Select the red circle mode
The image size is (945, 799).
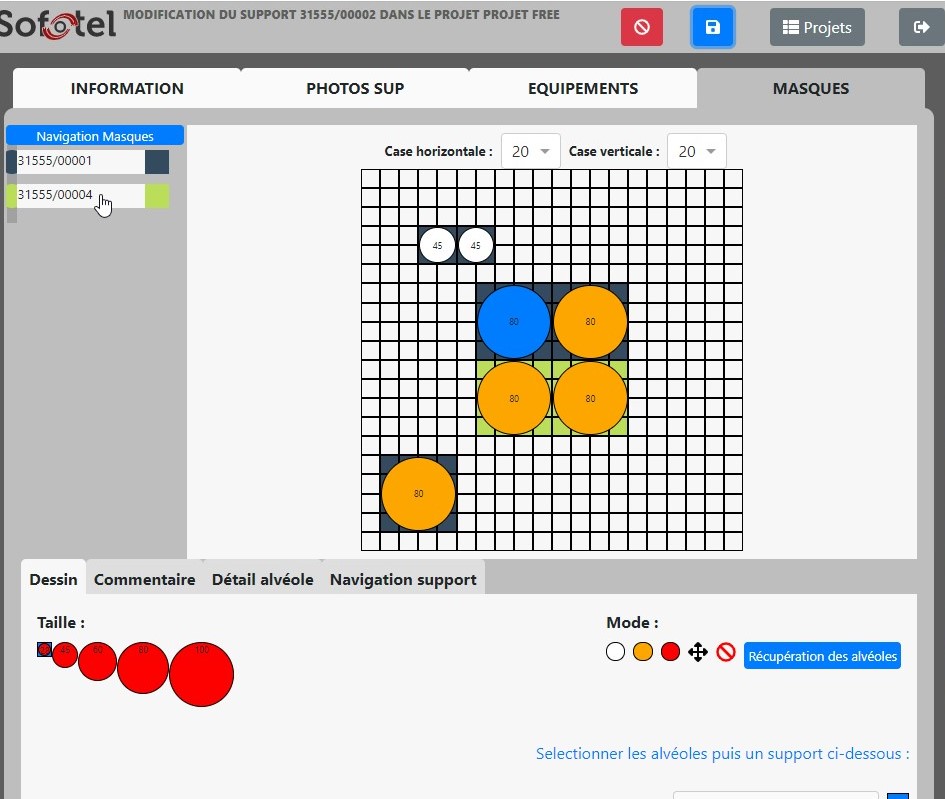coord(670,651)
